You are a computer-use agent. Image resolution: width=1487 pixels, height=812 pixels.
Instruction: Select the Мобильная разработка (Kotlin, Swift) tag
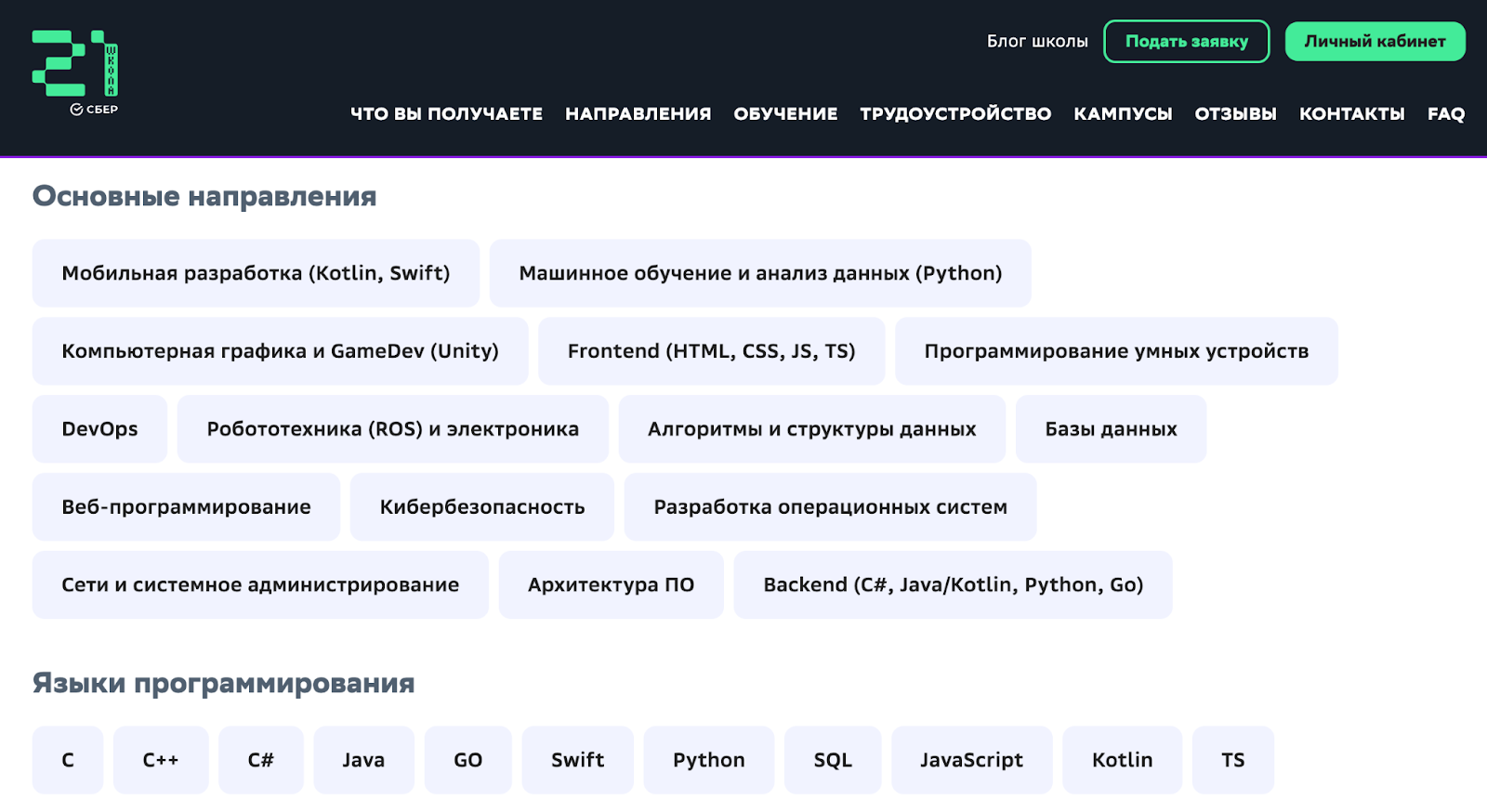[256, 273]
